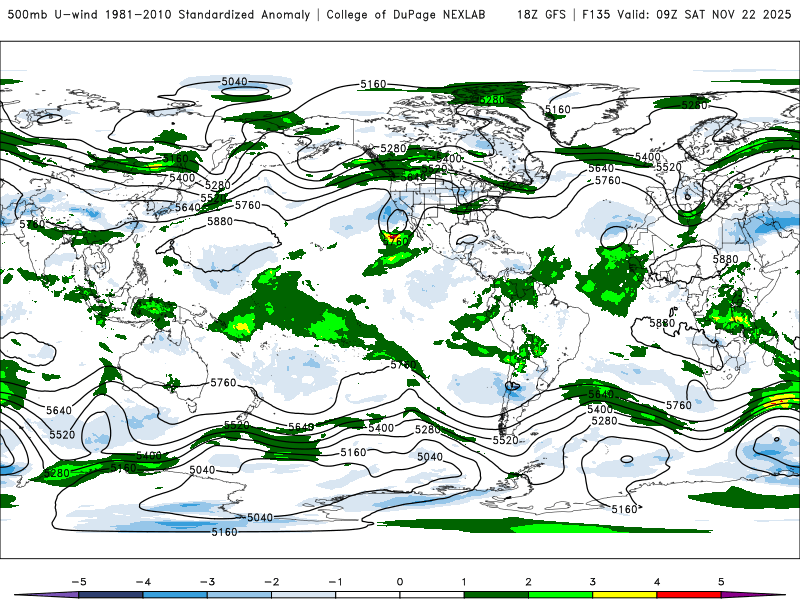800x600 pixels.
Task: Click the '-5' tick label on the color bar
Action: click(79, 582)
